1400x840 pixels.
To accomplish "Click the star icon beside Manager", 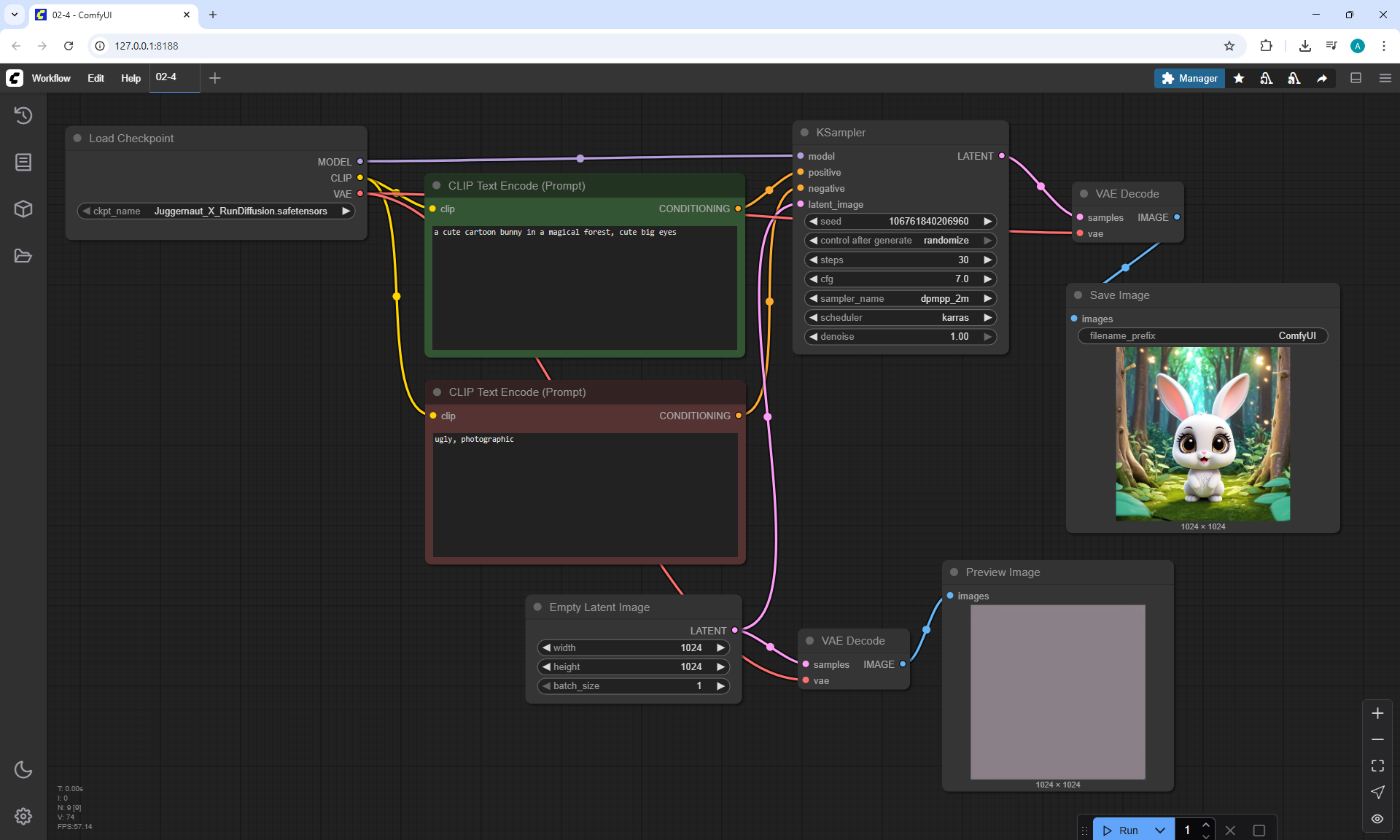I will pyautogui.click(x=1239, y=78).
